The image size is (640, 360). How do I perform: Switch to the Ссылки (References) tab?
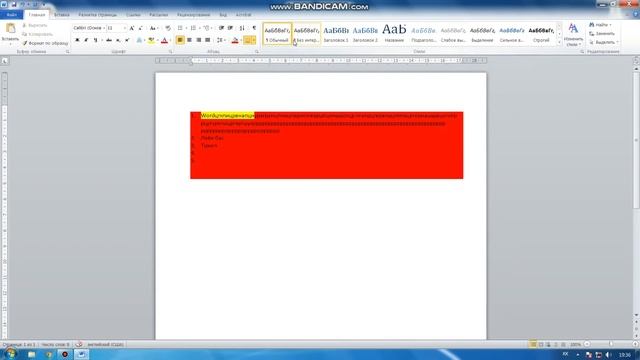[133, 15]
